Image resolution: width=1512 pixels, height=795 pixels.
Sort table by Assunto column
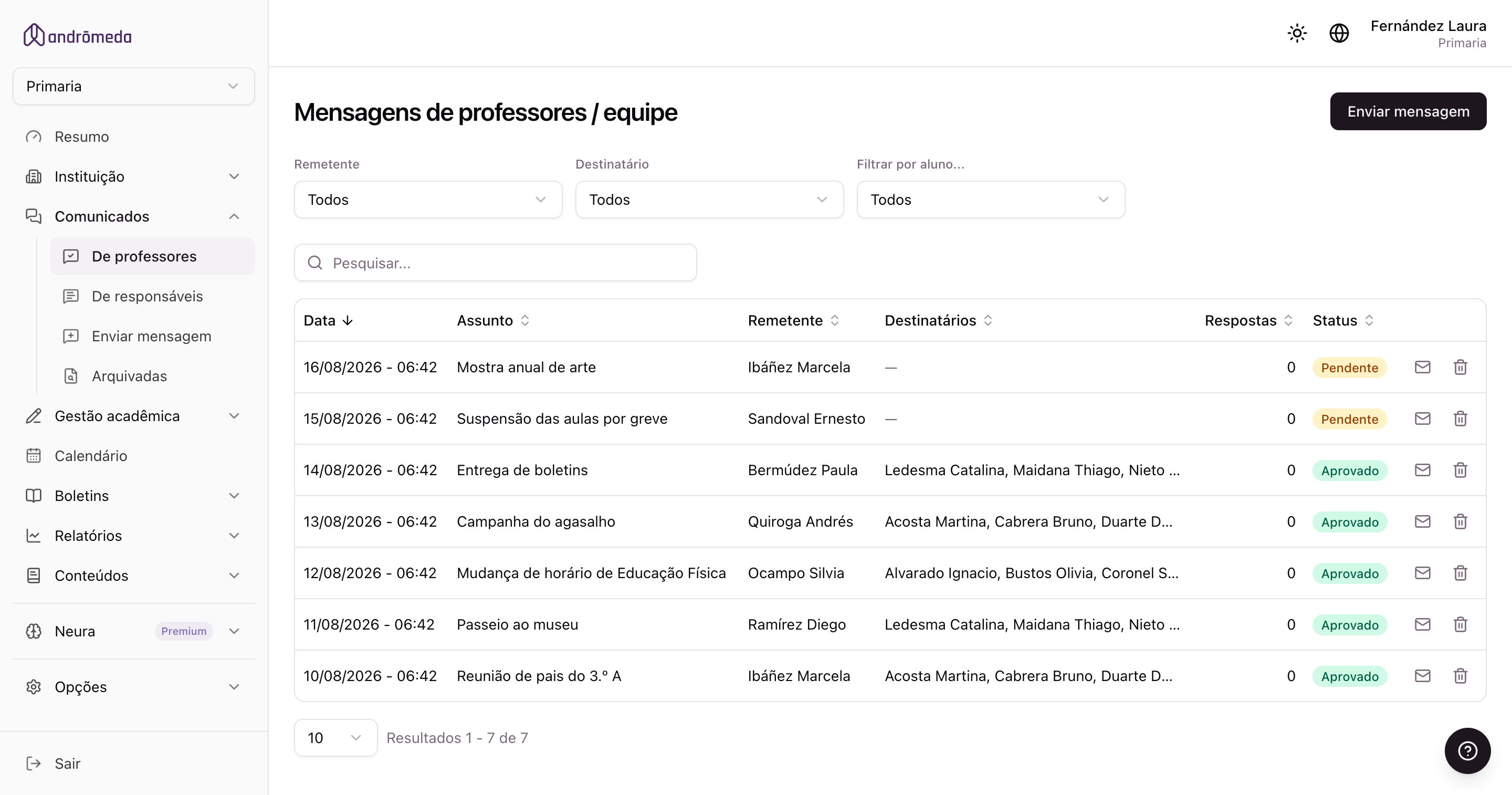tap(493, 321)
